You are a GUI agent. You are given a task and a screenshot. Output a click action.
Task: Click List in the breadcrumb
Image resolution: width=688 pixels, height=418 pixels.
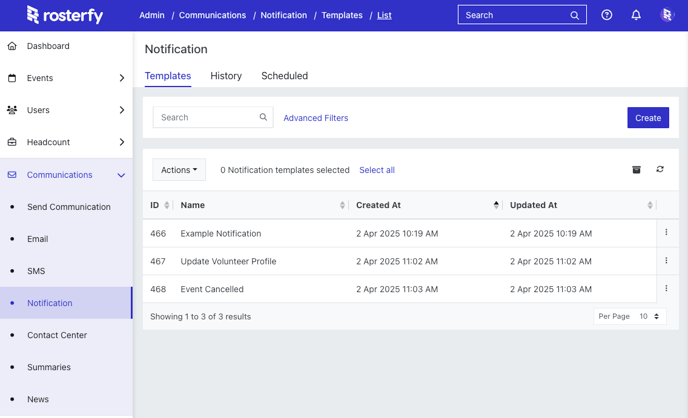point(384,15)
